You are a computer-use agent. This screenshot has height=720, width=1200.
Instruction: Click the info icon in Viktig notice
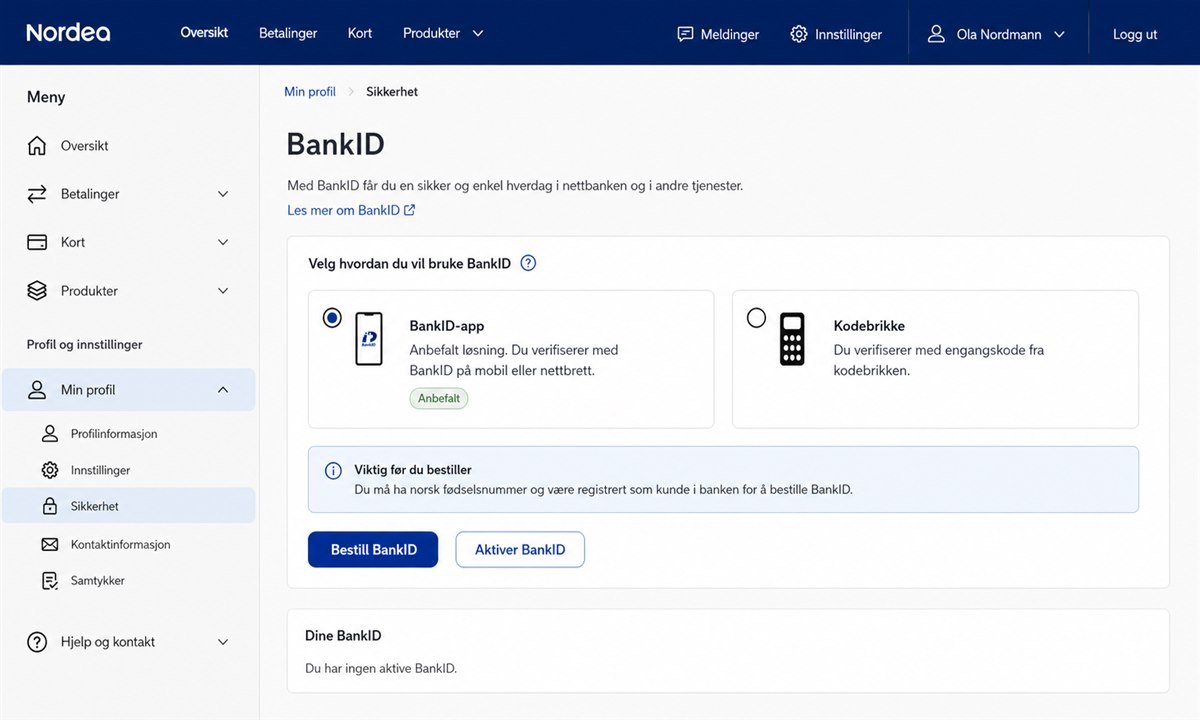point(334,470)
